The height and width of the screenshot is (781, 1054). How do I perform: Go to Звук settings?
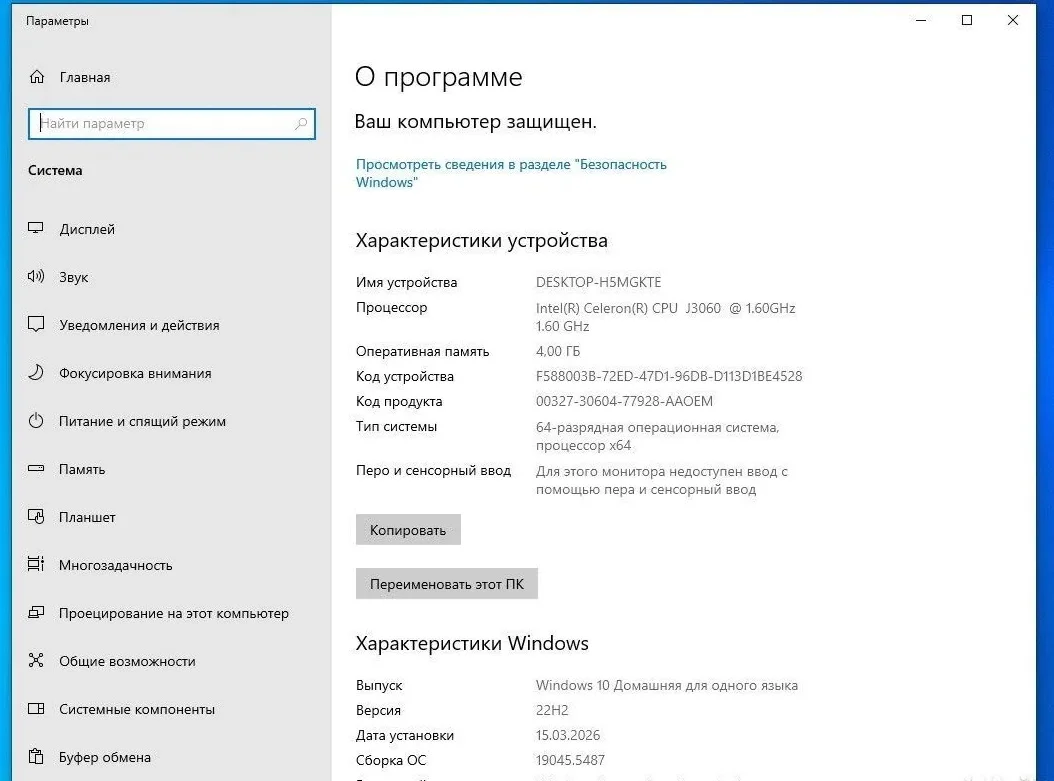171,277
